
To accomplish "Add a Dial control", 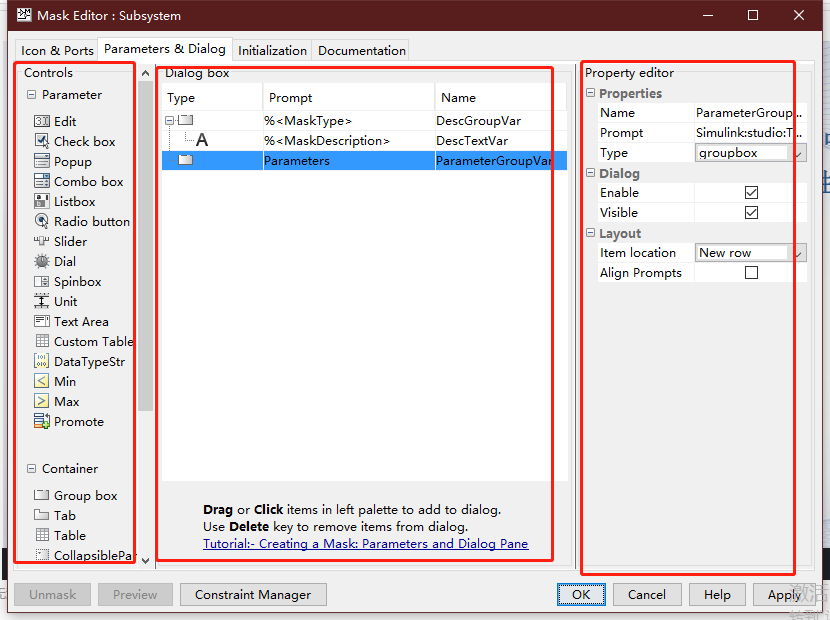I will tap(55, 262).
